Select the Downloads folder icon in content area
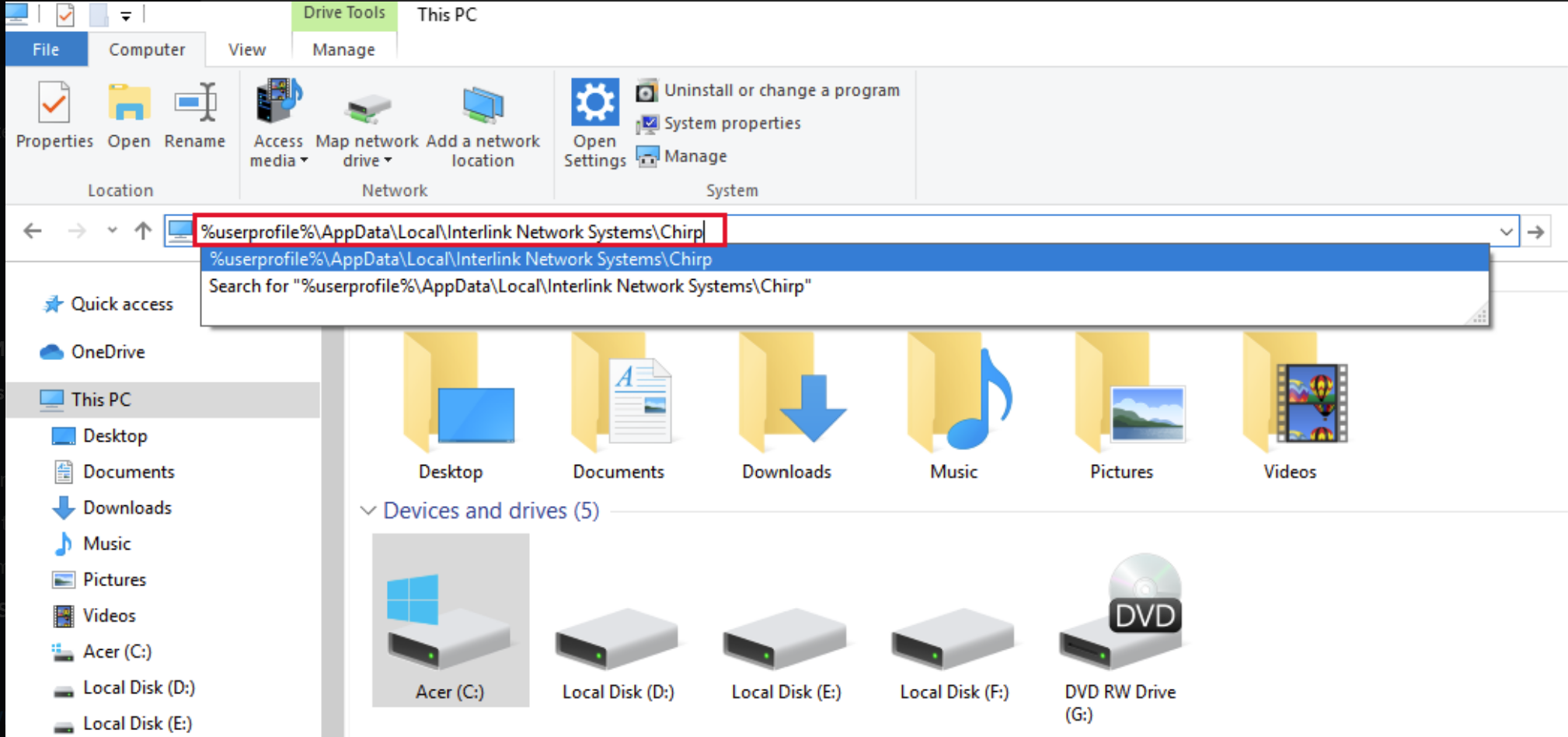This screenshot has width=1568, height=737. [792, 393]
